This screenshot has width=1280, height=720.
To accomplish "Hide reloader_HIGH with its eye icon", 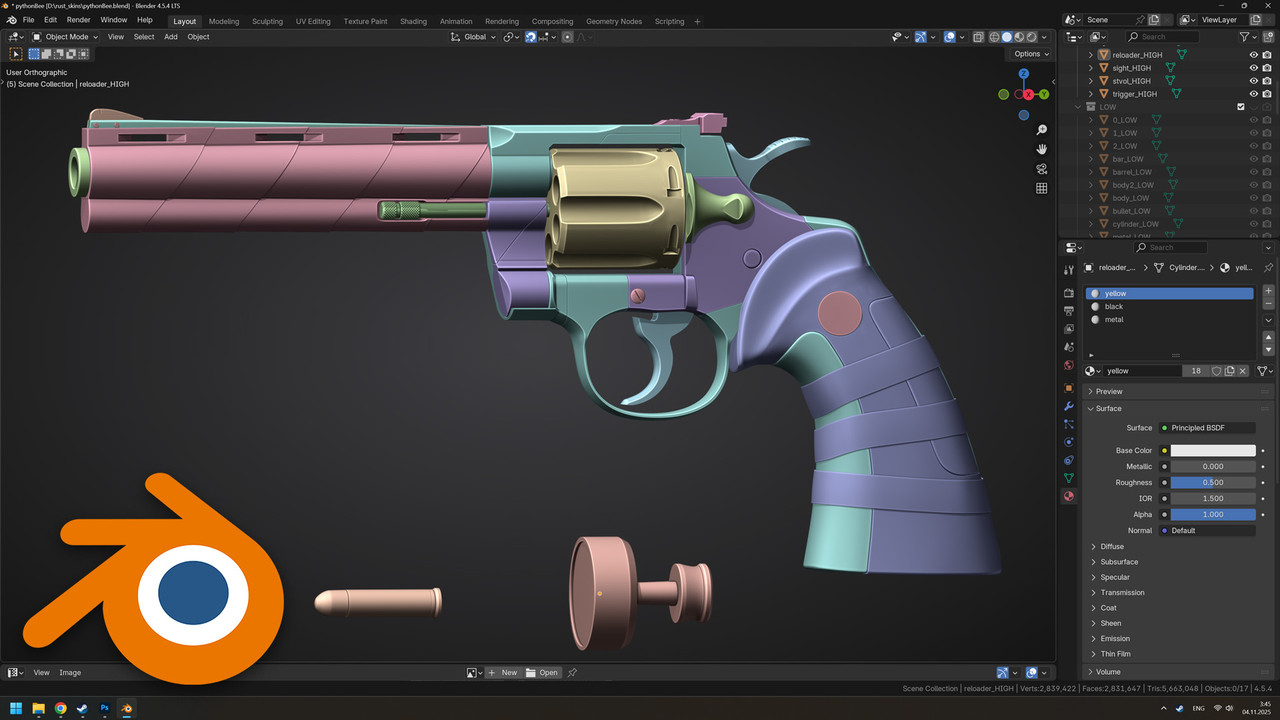I will [1254, 55].
